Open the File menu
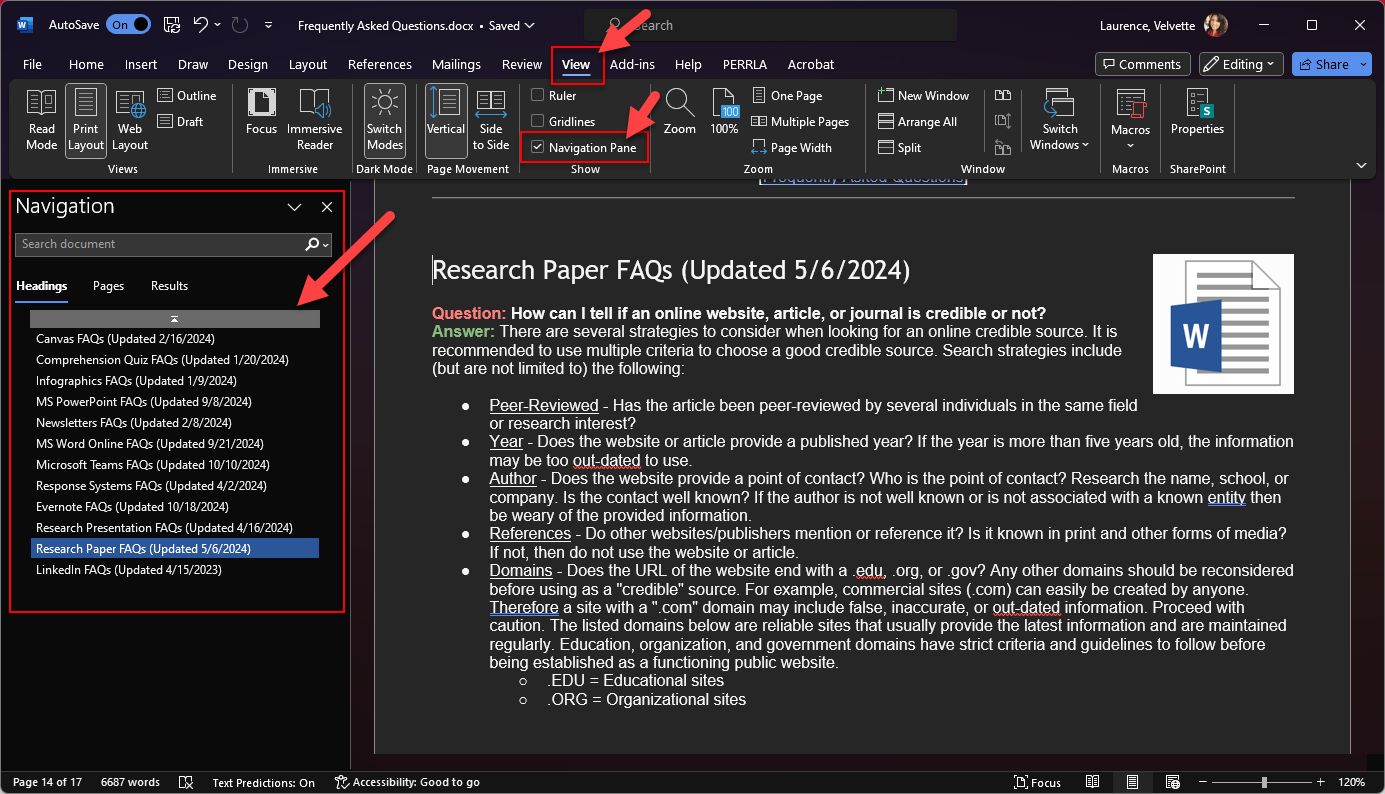 pyautogui.click(x=32, y=64)
